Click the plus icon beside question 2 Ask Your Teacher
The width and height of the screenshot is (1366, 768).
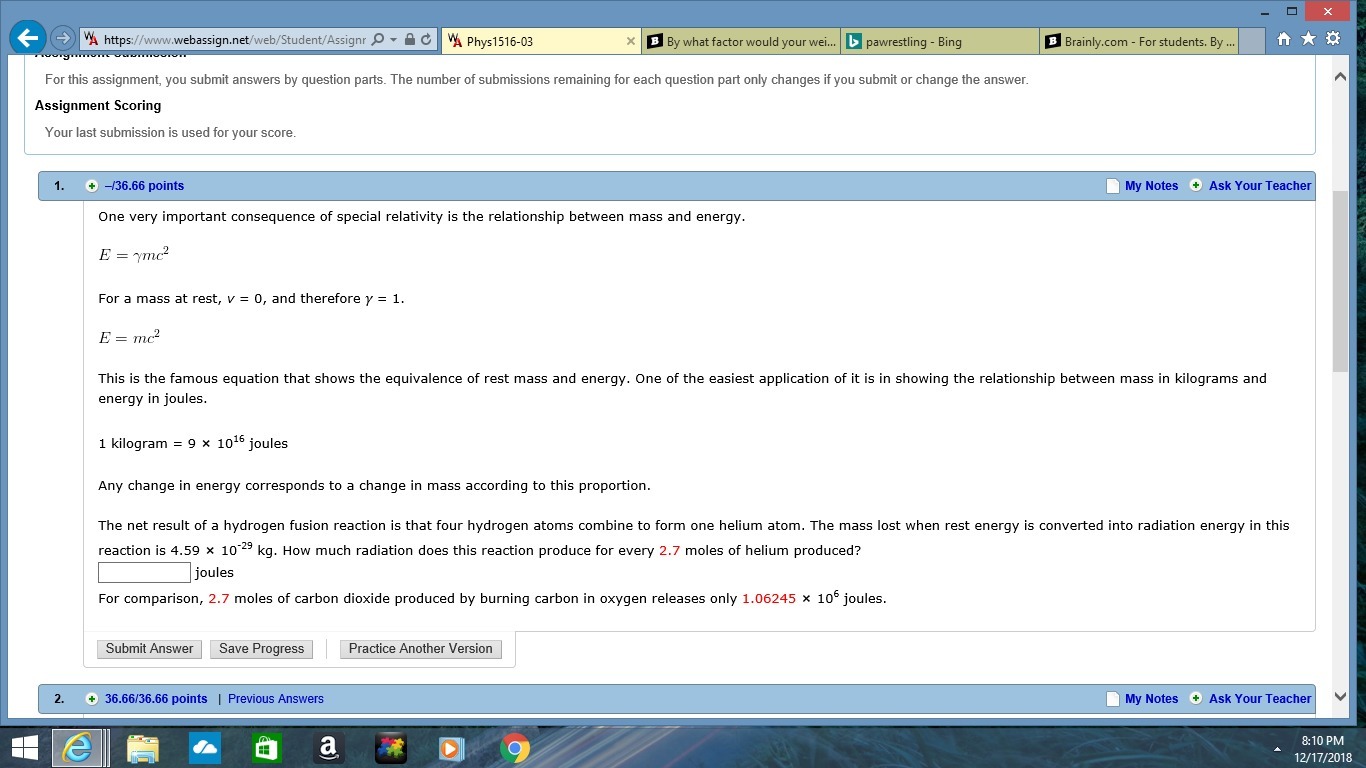(x=1195, y=699)
